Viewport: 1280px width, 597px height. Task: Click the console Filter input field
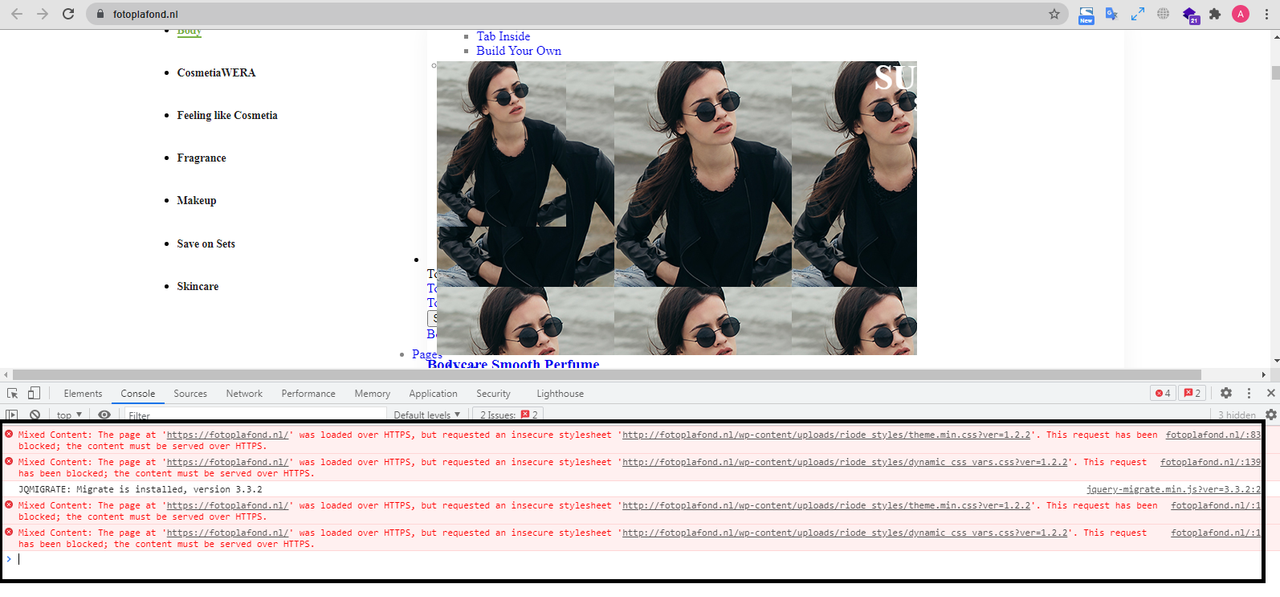(255, 415)
